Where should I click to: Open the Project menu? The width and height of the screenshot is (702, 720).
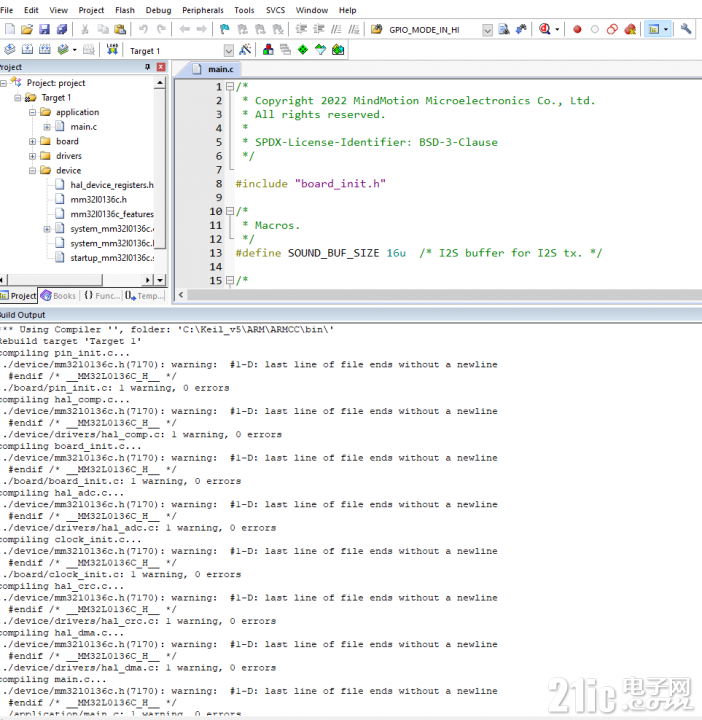(x=91, y=10)
